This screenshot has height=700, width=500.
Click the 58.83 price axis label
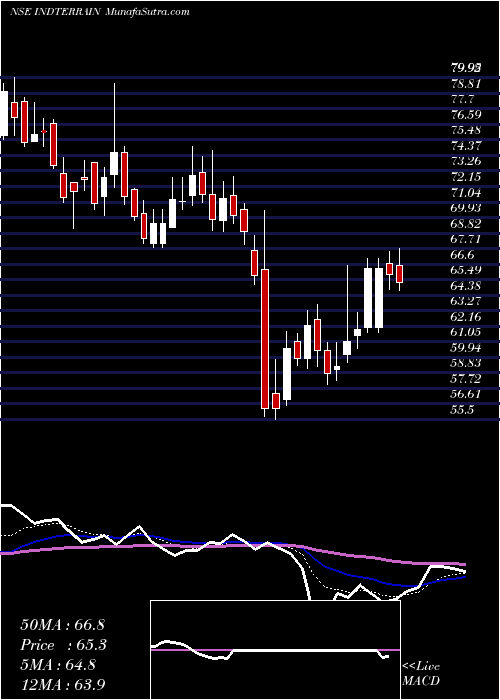[x=464, y=364]
